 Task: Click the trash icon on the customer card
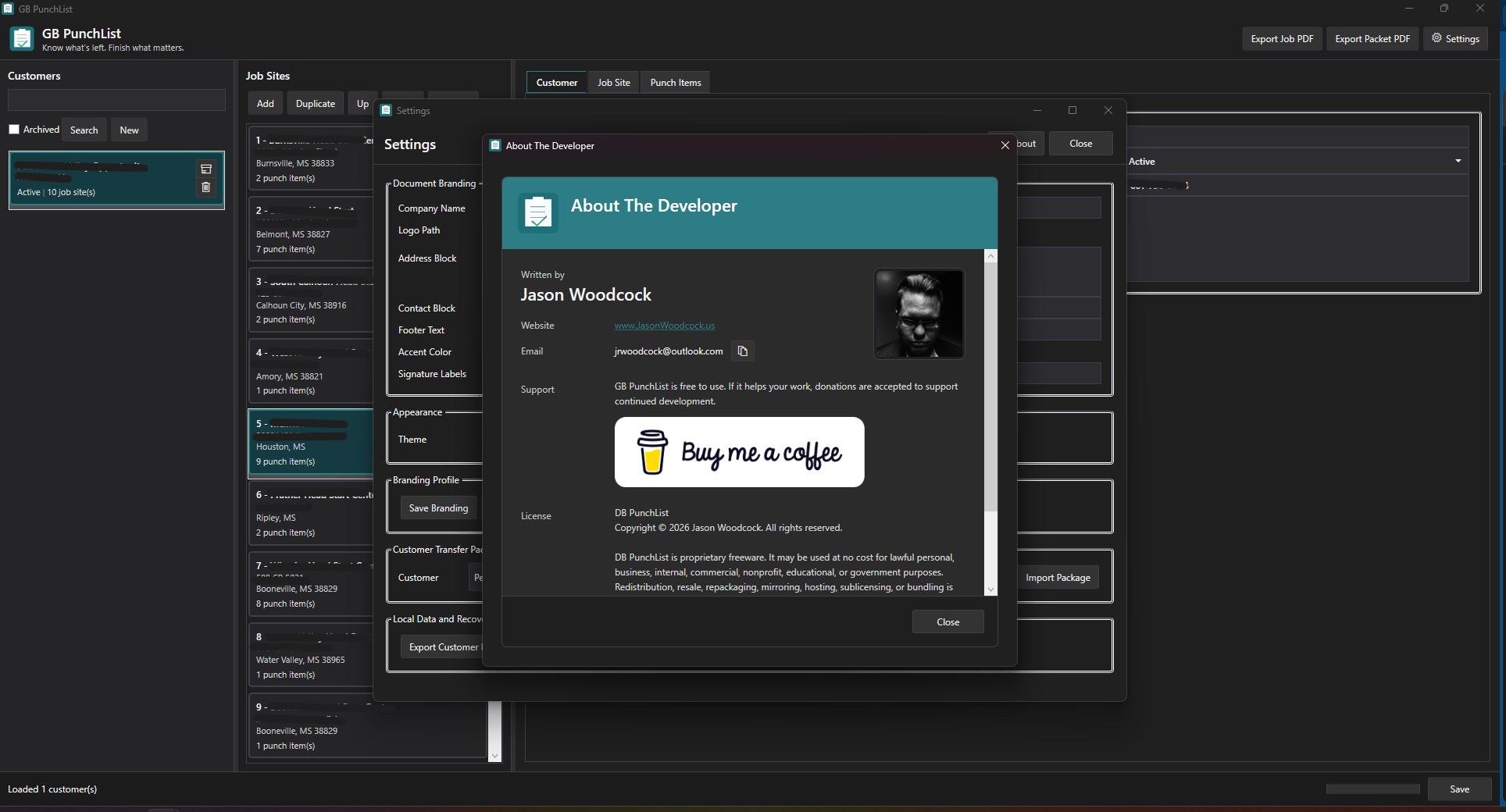(206, 187)
